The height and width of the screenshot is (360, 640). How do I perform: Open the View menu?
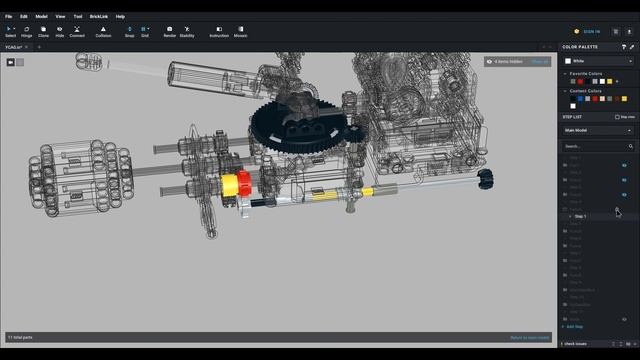pos(60,17)
